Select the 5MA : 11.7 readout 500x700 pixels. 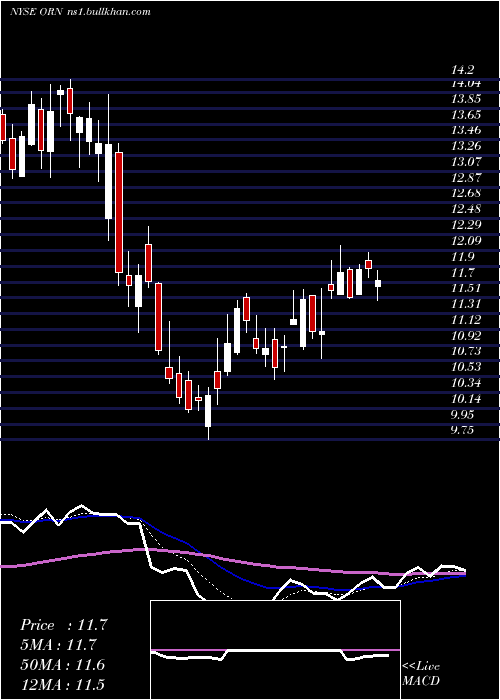coord(58,645)
